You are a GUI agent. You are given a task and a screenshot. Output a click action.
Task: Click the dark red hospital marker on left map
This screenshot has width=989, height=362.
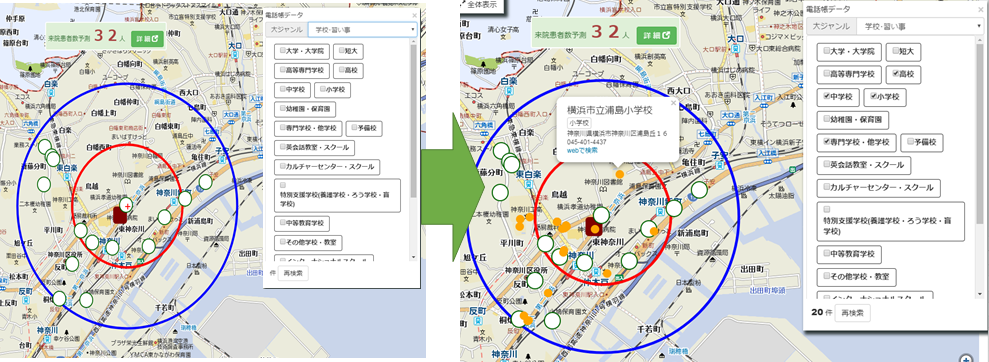click(x=120, y=214)
